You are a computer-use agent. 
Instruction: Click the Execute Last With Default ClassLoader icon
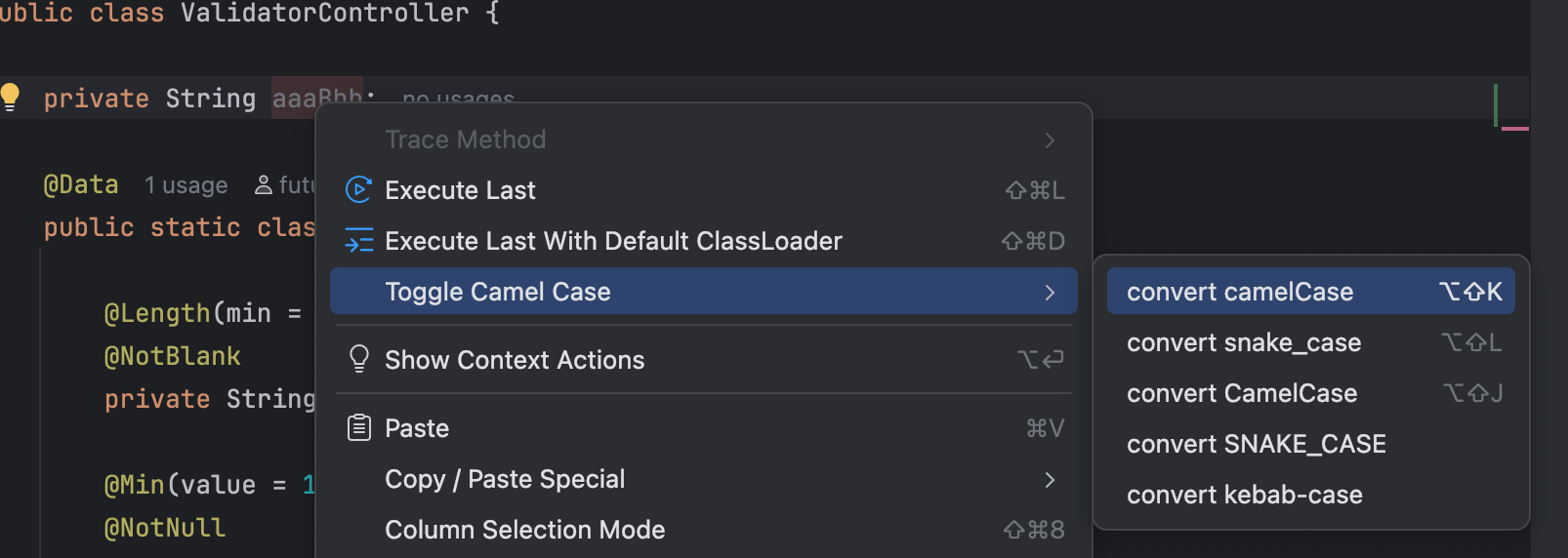click(359, 240)
